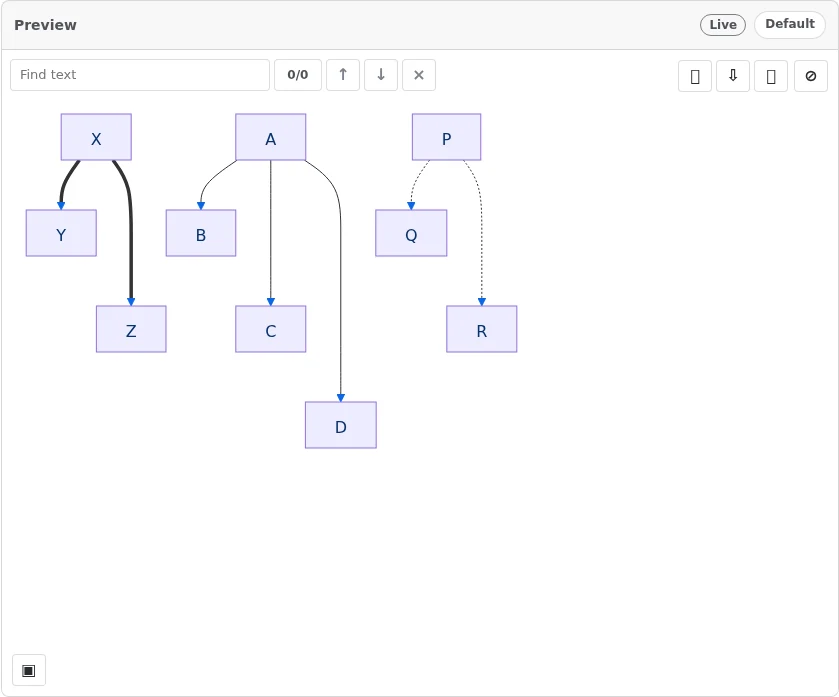Image resolution: width=839 pixels, height=697 pixels.
Task: Click into the Find text field
Action: [x=140, y=75]
